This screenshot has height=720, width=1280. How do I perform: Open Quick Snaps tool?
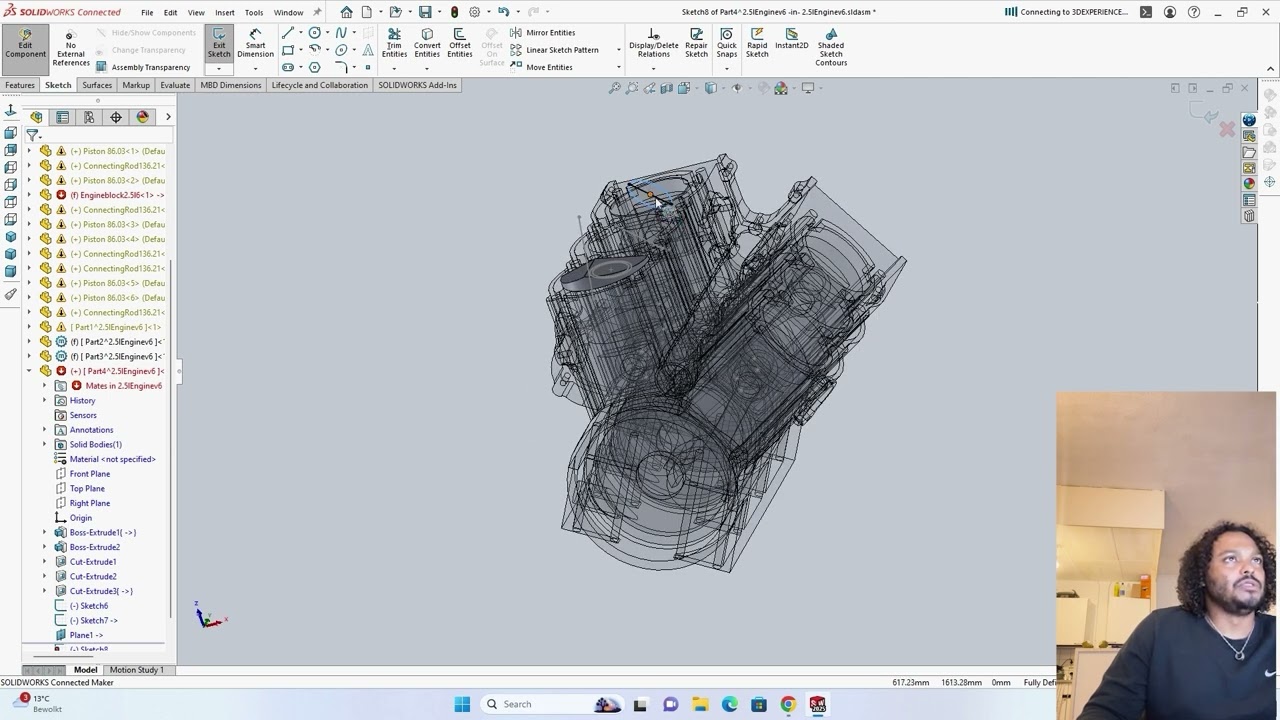(727, 43)
